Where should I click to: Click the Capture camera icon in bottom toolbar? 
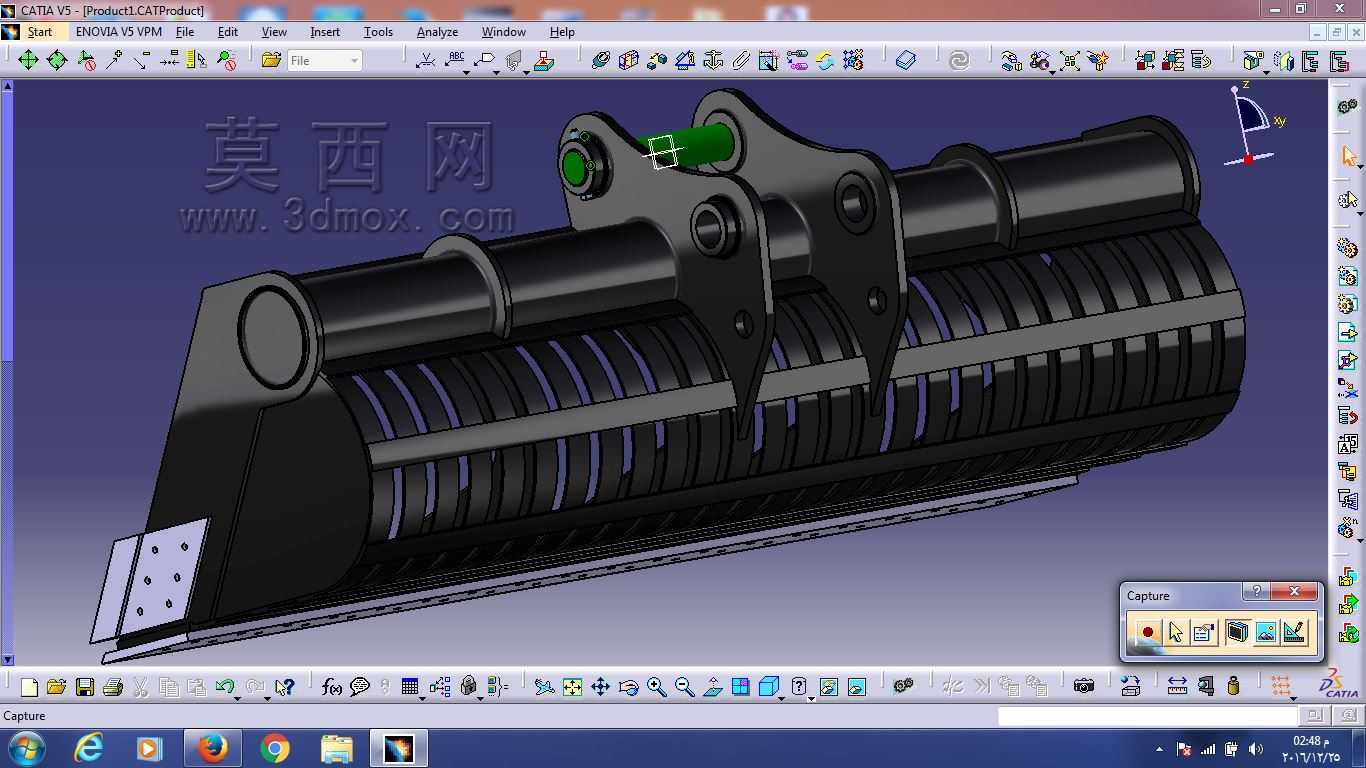point(1083,687)
